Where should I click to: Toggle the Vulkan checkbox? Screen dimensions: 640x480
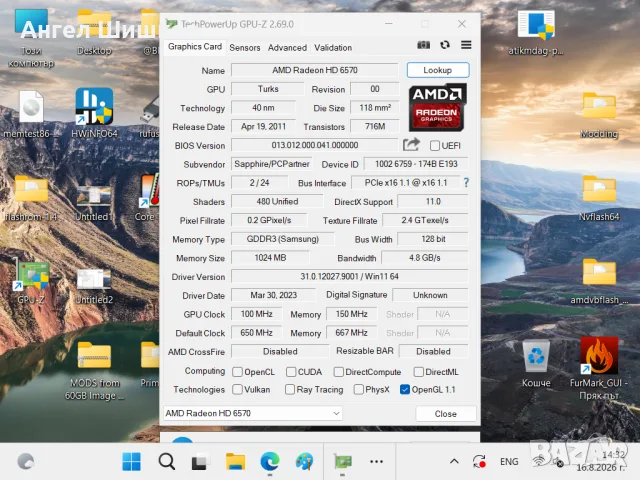[x=237, y=389]
